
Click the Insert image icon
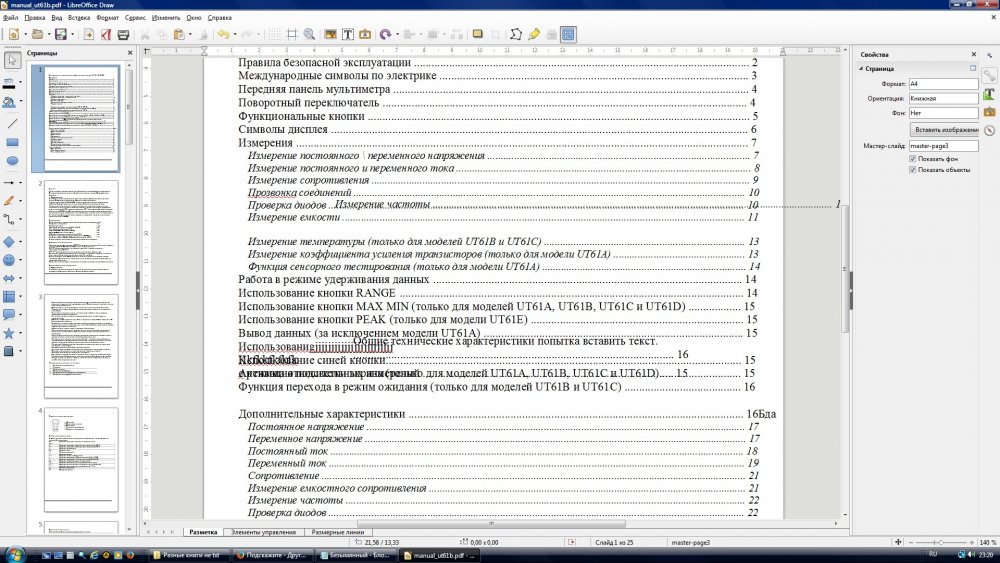pyautogui.click(x=330, y=34)
